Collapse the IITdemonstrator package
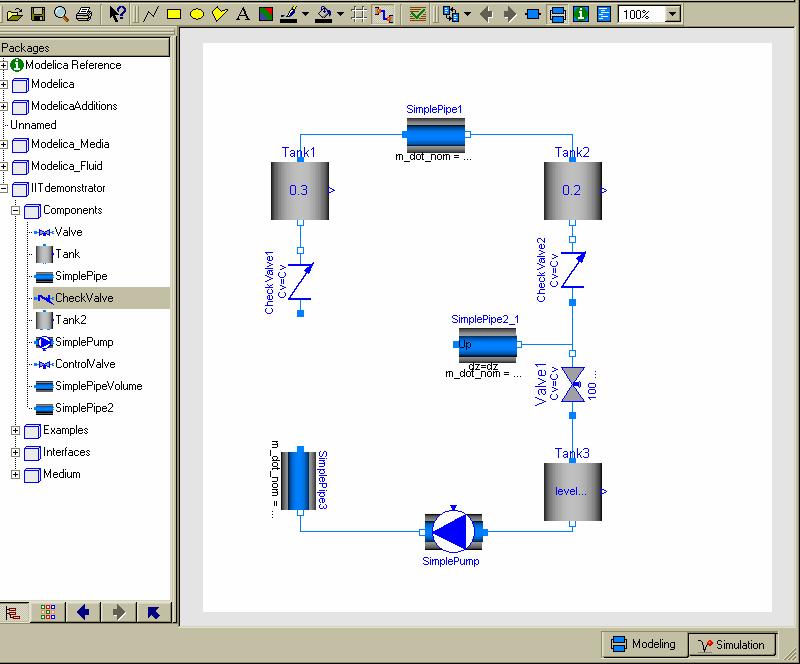Screen dimensions: 800x664 click(x=4, y=188)
